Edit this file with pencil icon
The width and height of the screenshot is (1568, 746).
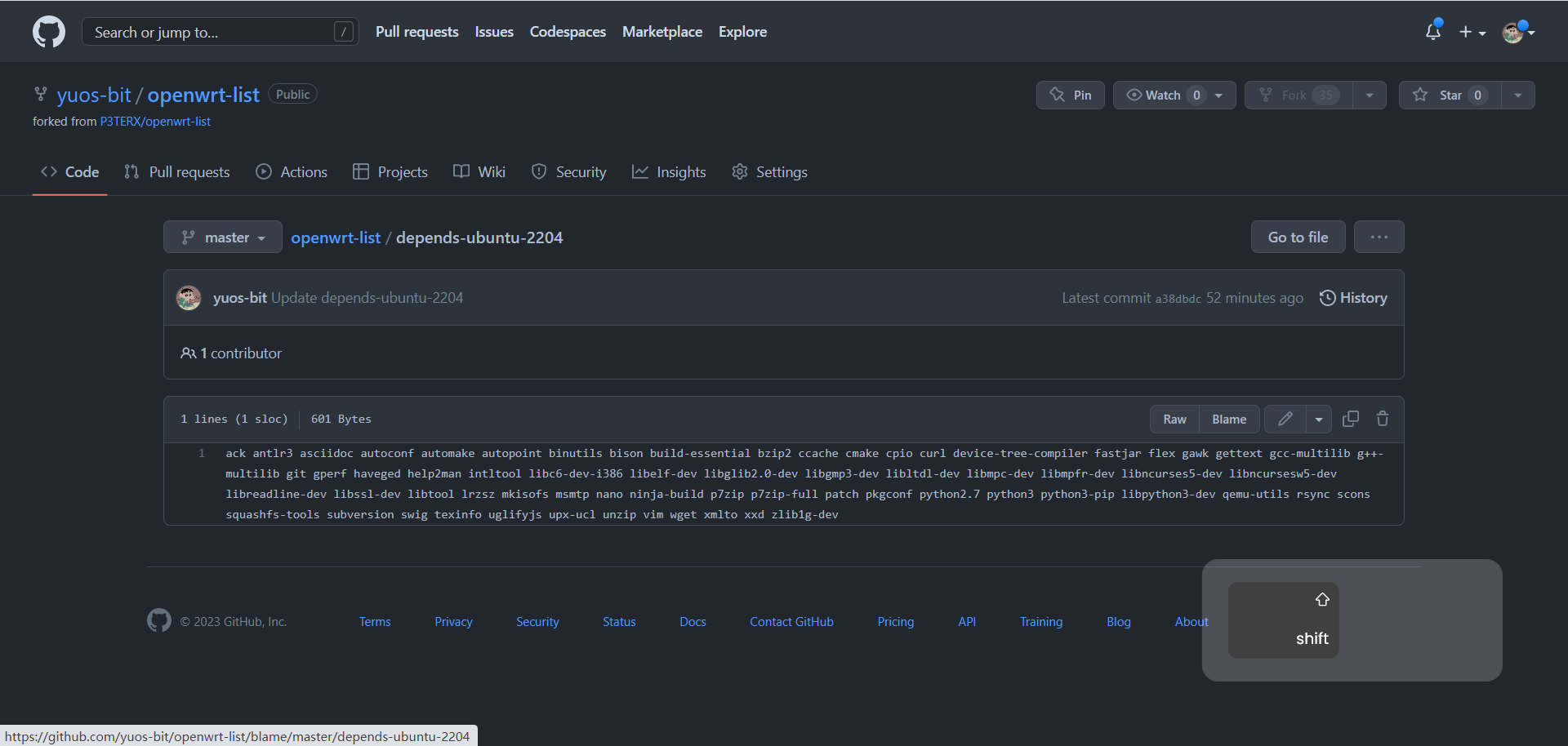(1285, 420)
